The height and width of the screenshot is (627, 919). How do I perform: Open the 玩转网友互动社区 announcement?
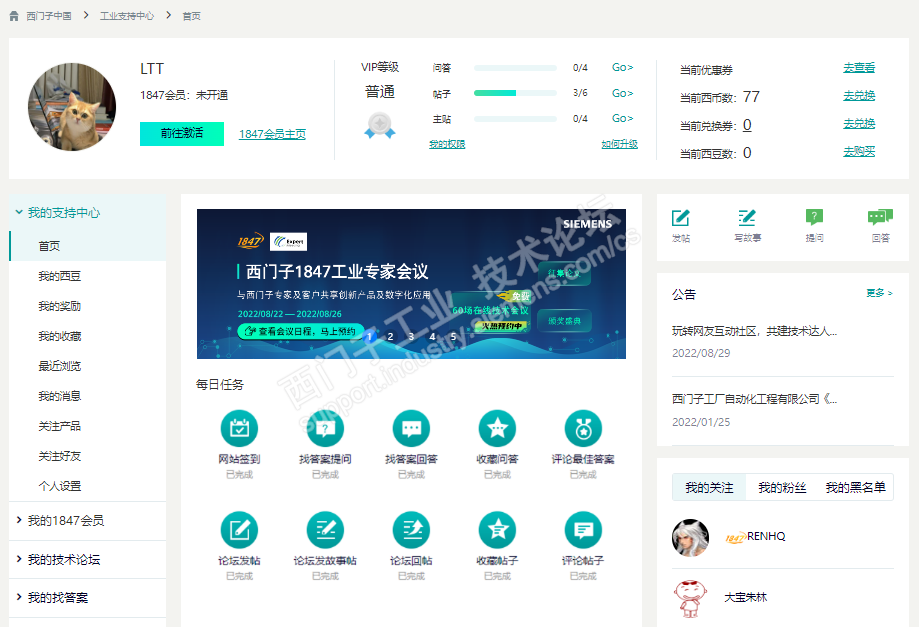pyautogui.click(x=754, y=332)
